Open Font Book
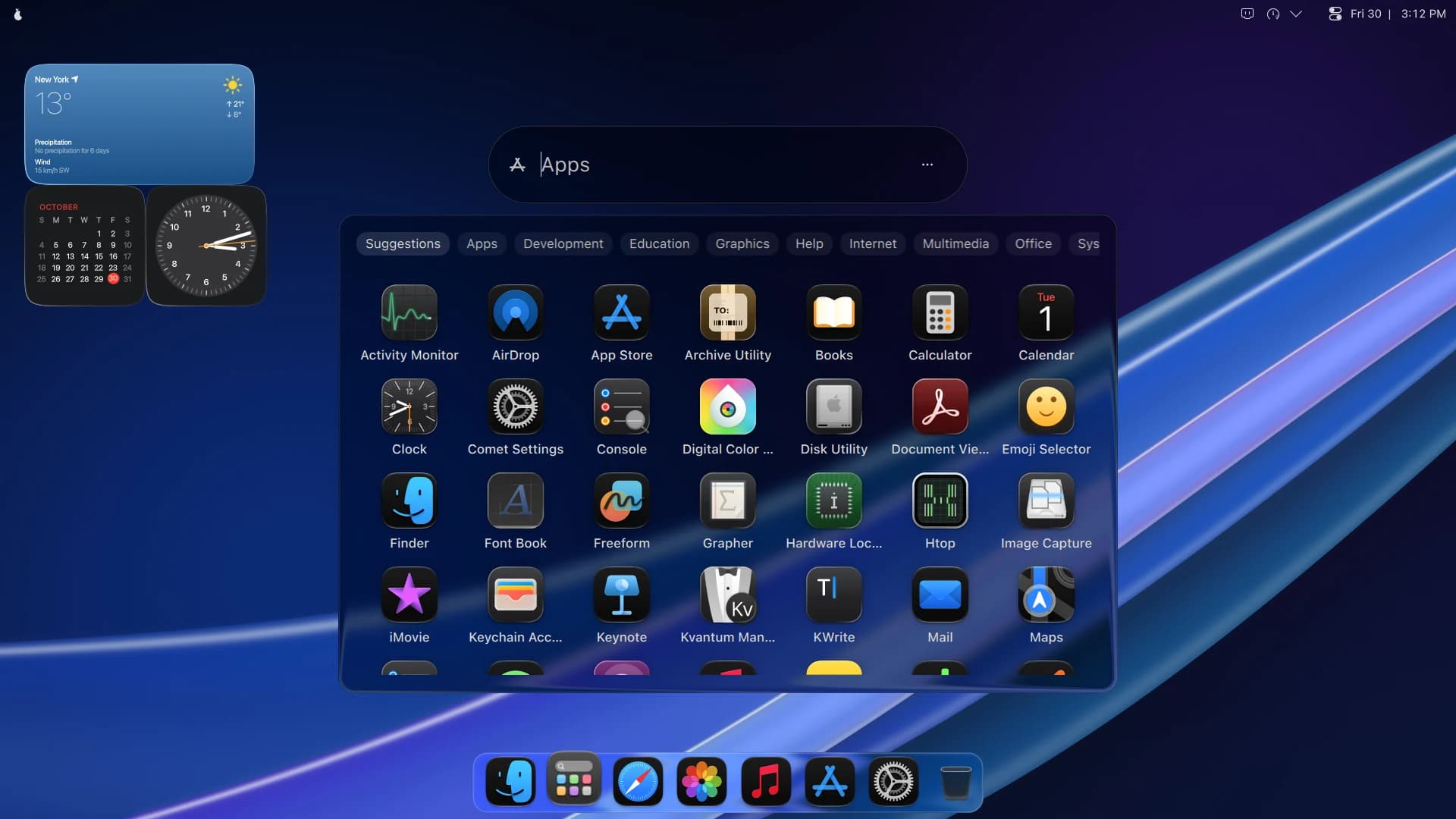Screen dimensions: 1456x819 (x=516, y=500)
